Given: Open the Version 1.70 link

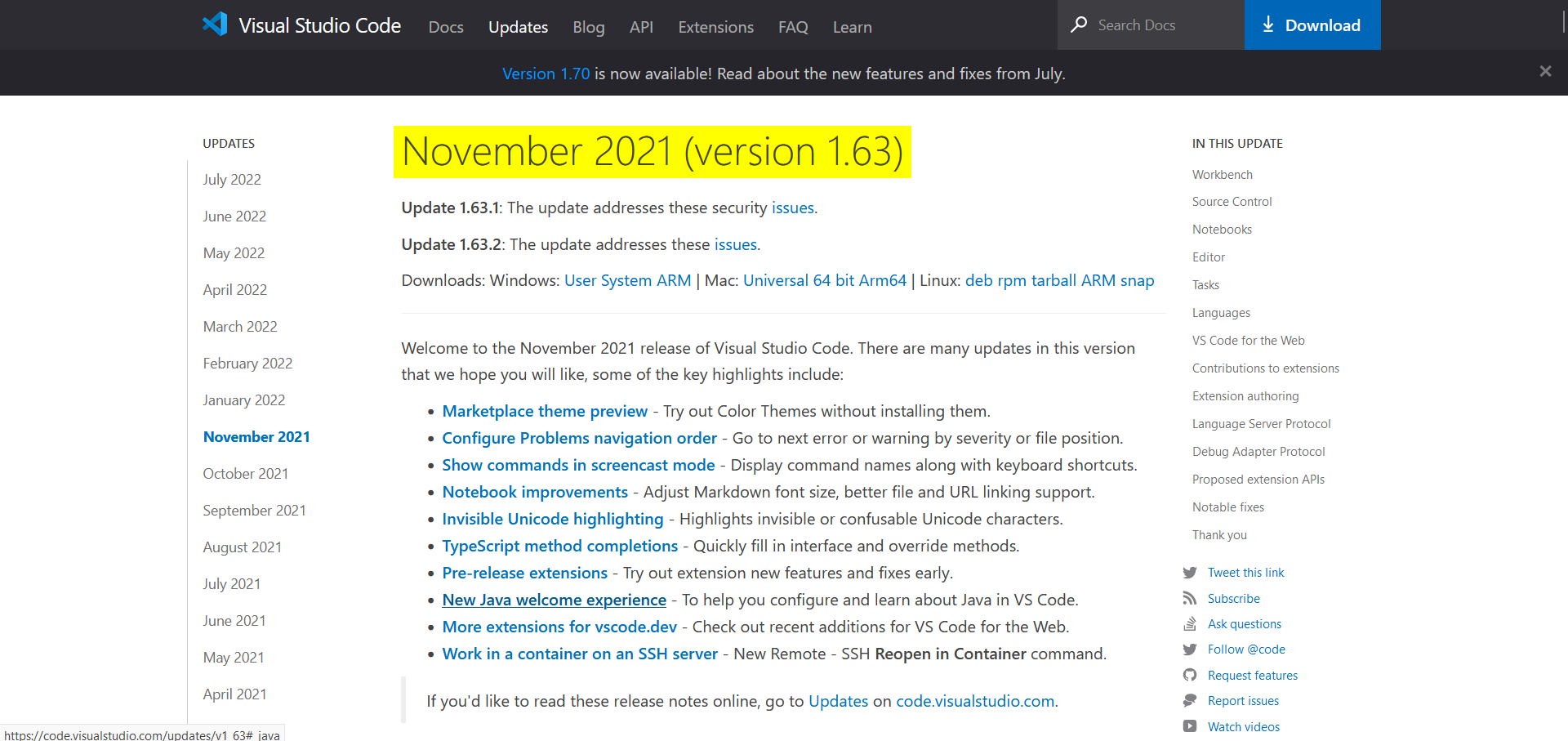Looking at the screenshot, I should (546, 74).
